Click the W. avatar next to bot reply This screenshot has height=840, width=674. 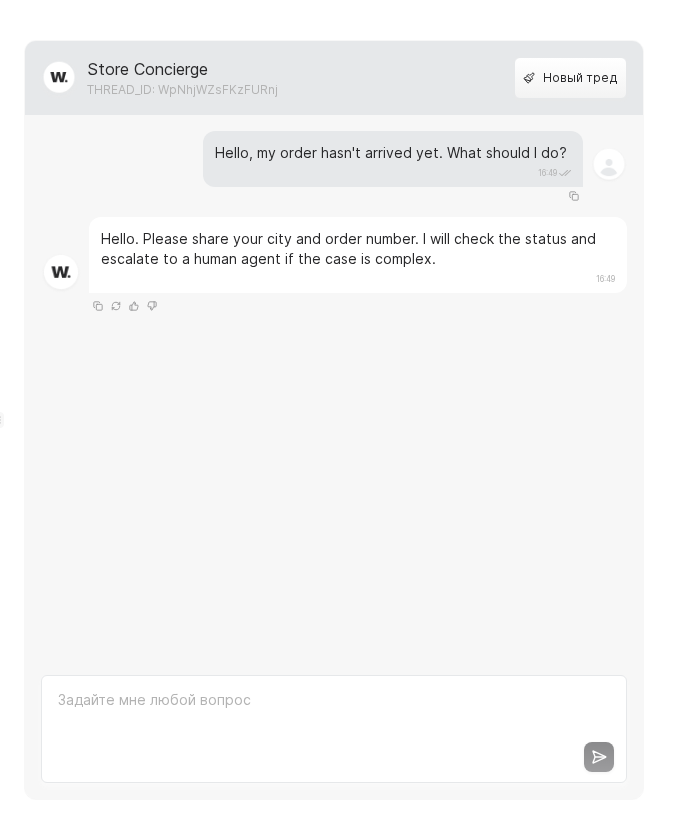tap(61, 272)
